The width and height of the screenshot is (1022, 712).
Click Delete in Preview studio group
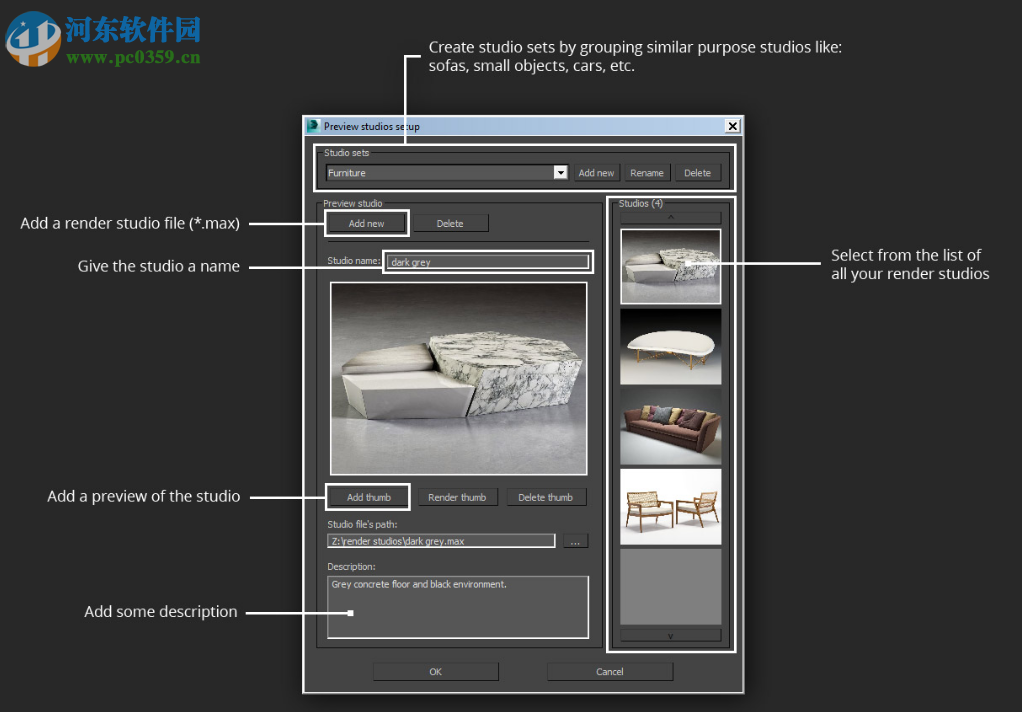(450, 223)
